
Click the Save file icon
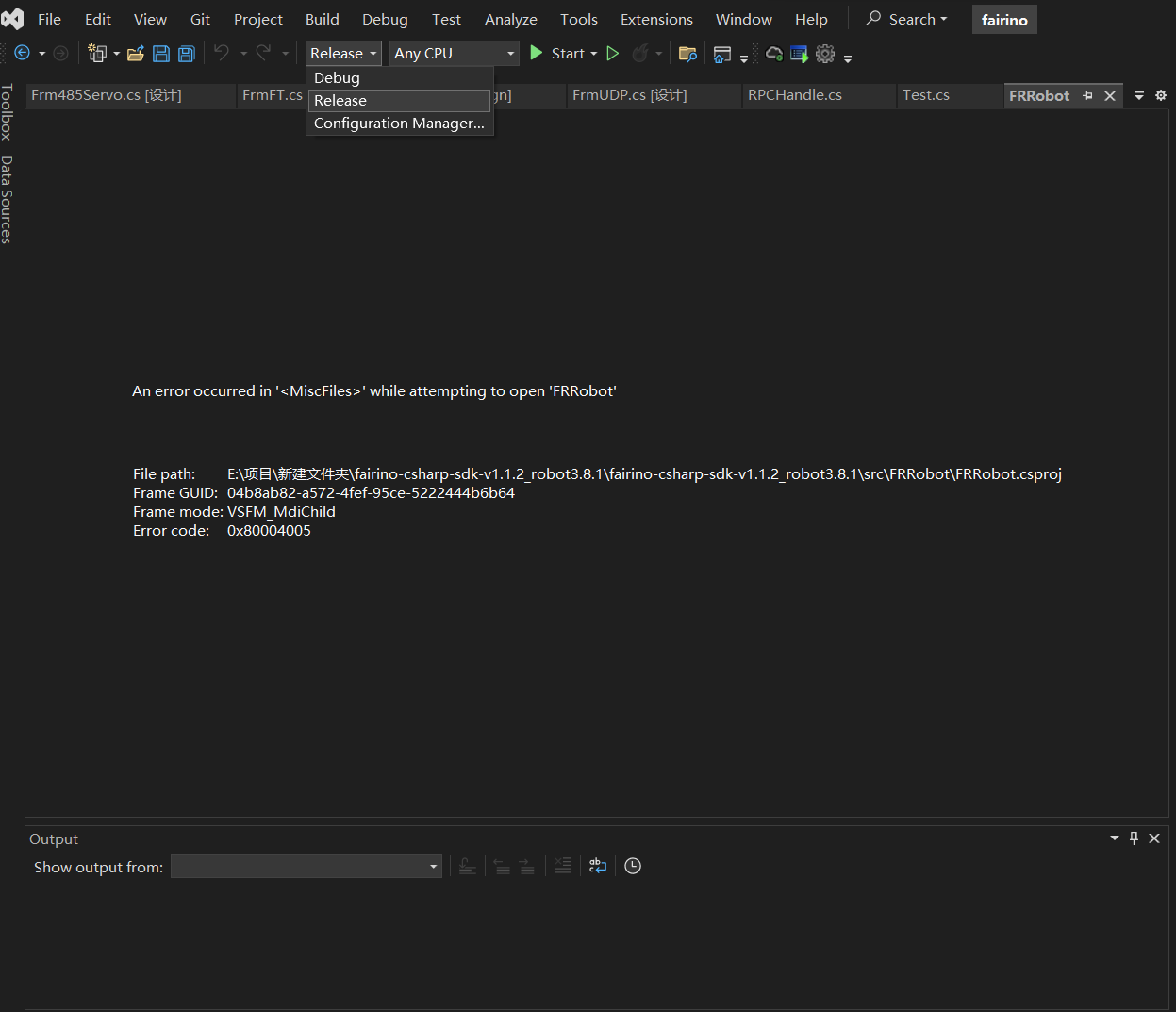(x=161, y=54)
